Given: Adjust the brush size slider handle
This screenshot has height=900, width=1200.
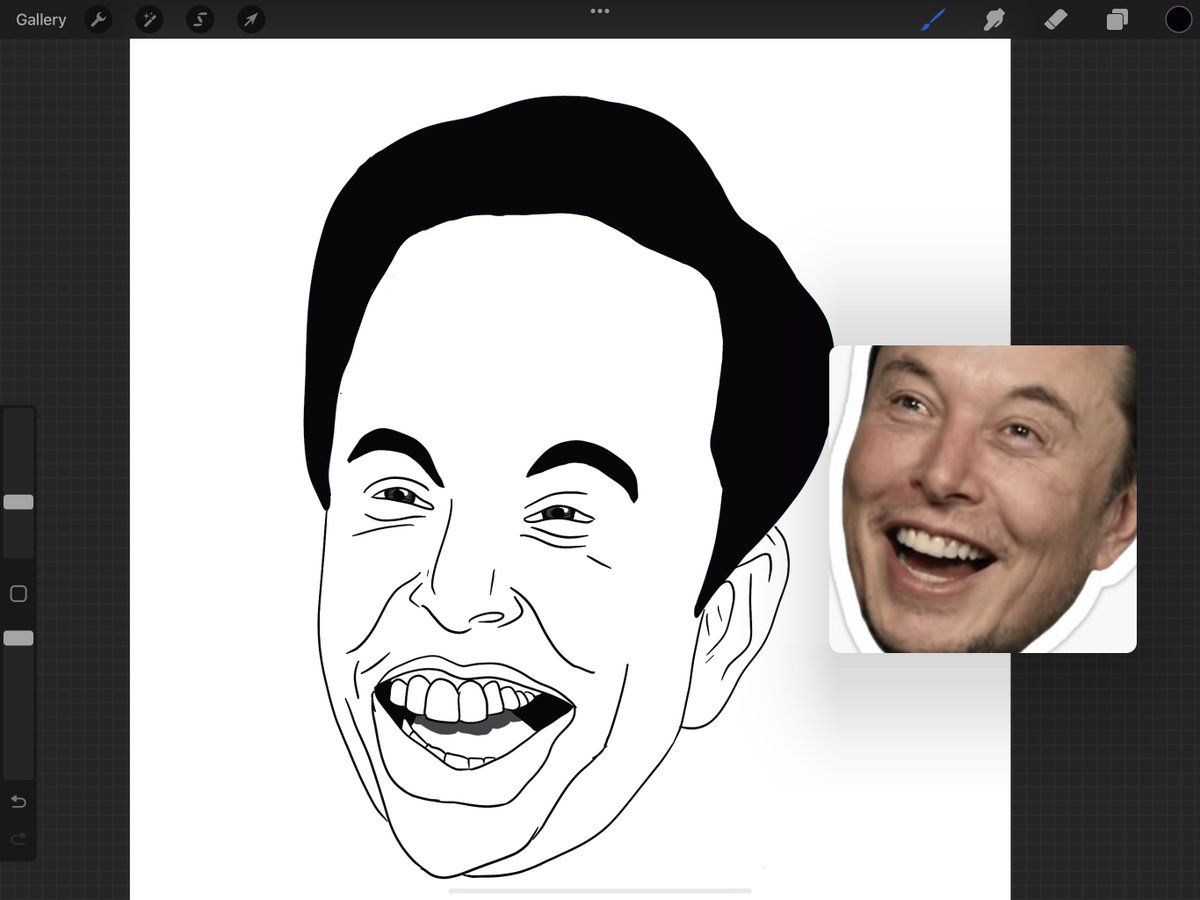Looking at the screenshot, I should (x=18, y=502).
